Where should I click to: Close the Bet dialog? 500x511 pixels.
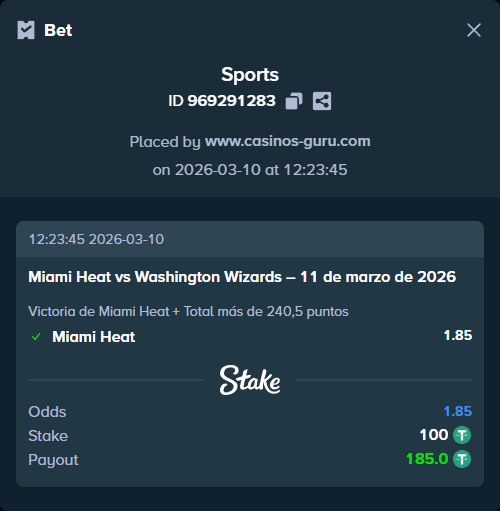point(474,30)
